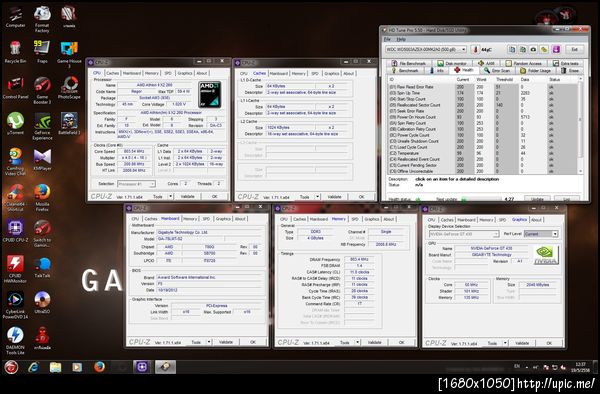Click Internet Explorer icon in taskbar
This screenshot has height=394, width=600.
tap(34, 367)
